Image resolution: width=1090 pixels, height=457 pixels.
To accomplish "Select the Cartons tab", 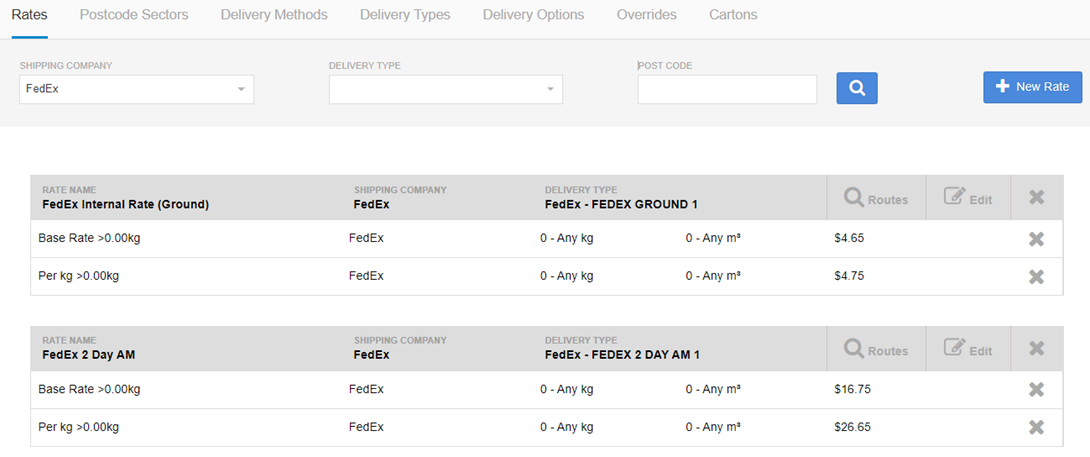I will pos(733,15).
